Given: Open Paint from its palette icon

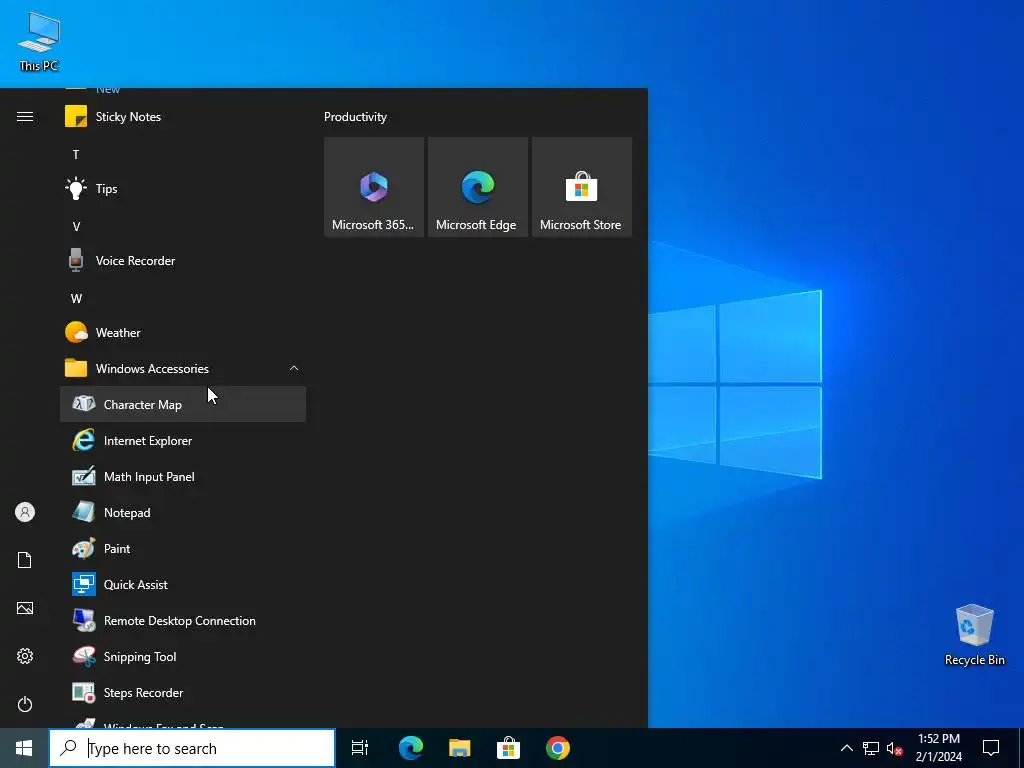Looking at the screenshot, I should [84, 548].
